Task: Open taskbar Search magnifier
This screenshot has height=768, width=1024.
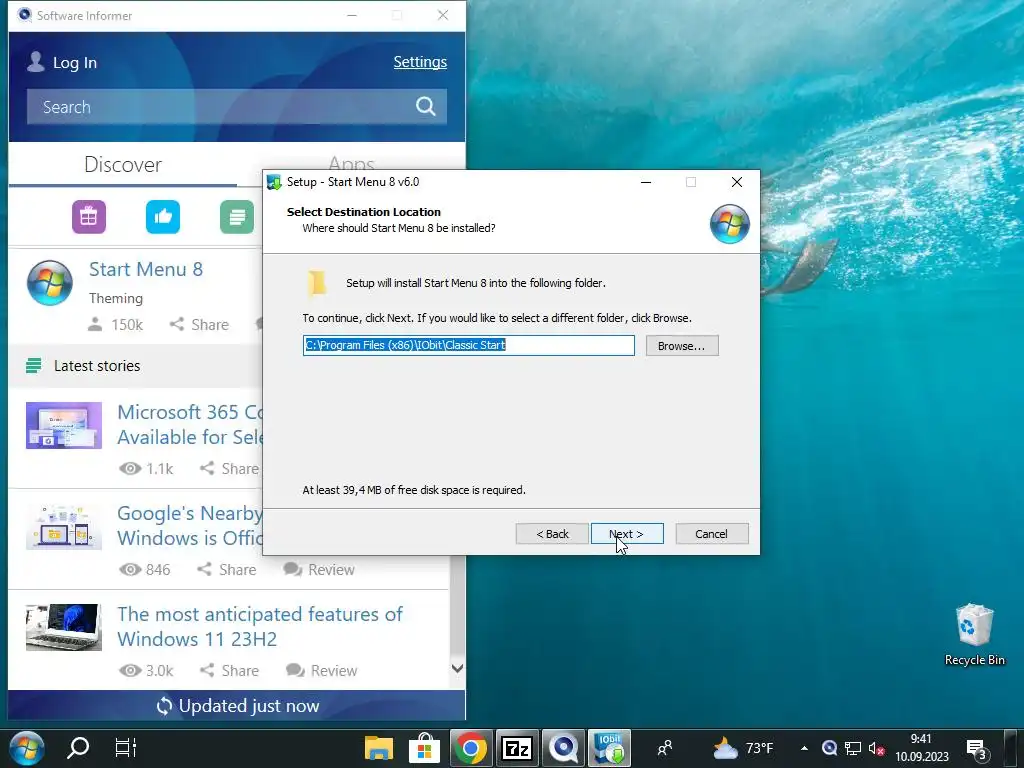Action: (78, 747)
